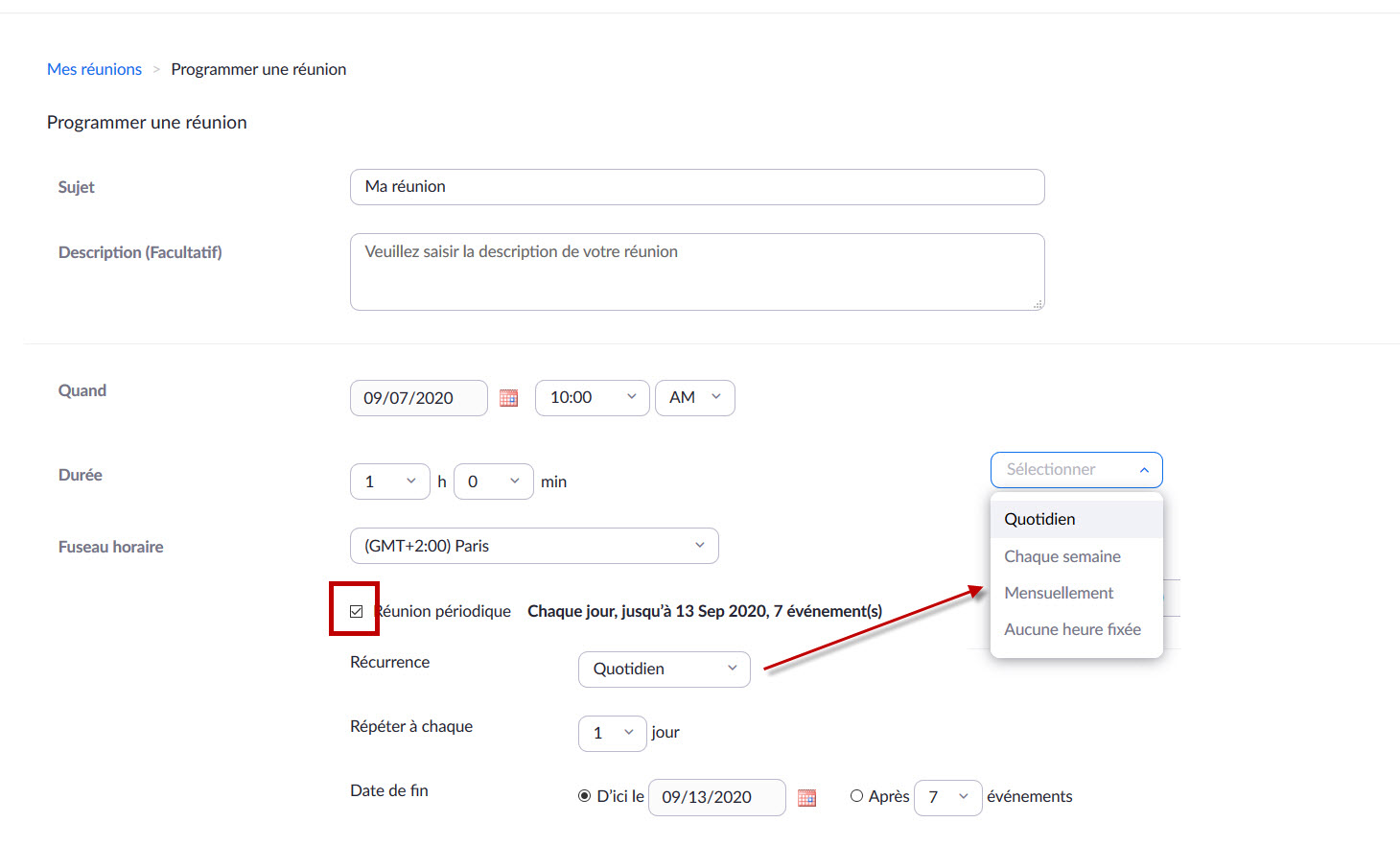
Task: Choose Mensuellement in the list
Action: pos(1077,593)
